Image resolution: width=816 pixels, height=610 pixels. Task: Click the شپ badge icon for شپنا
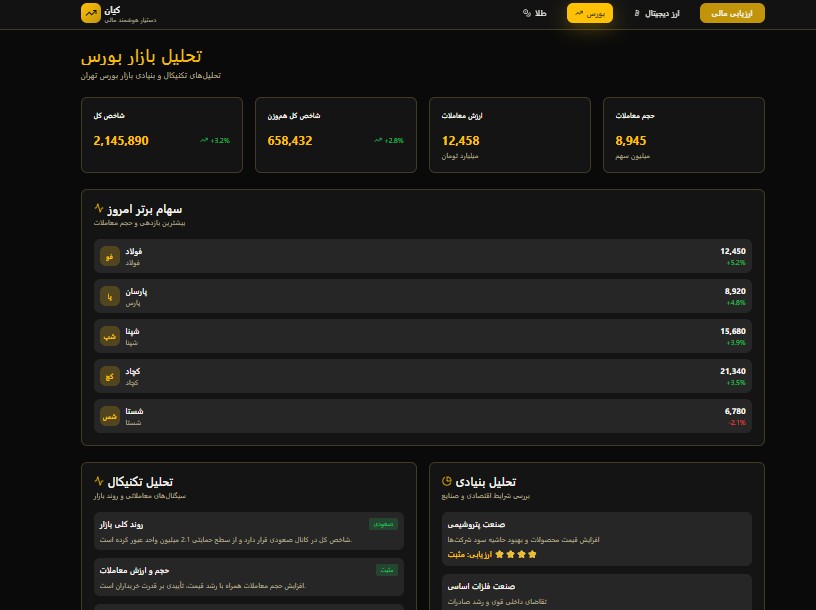click(109, 336)
